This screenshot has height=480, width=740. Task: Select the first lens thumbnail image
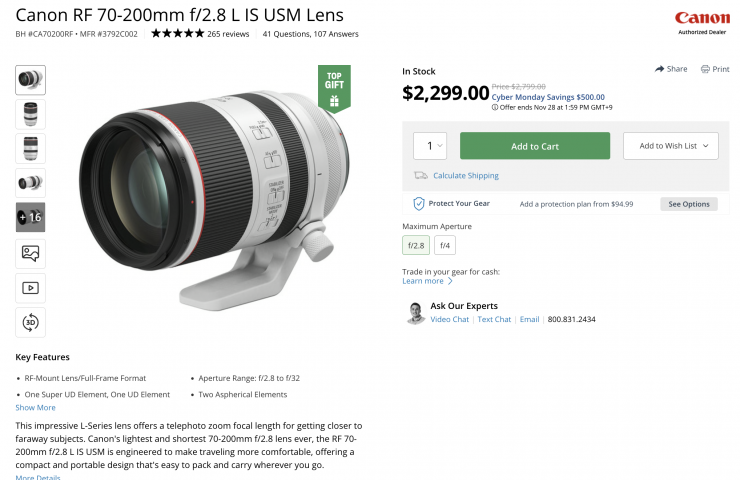(30, 80)
